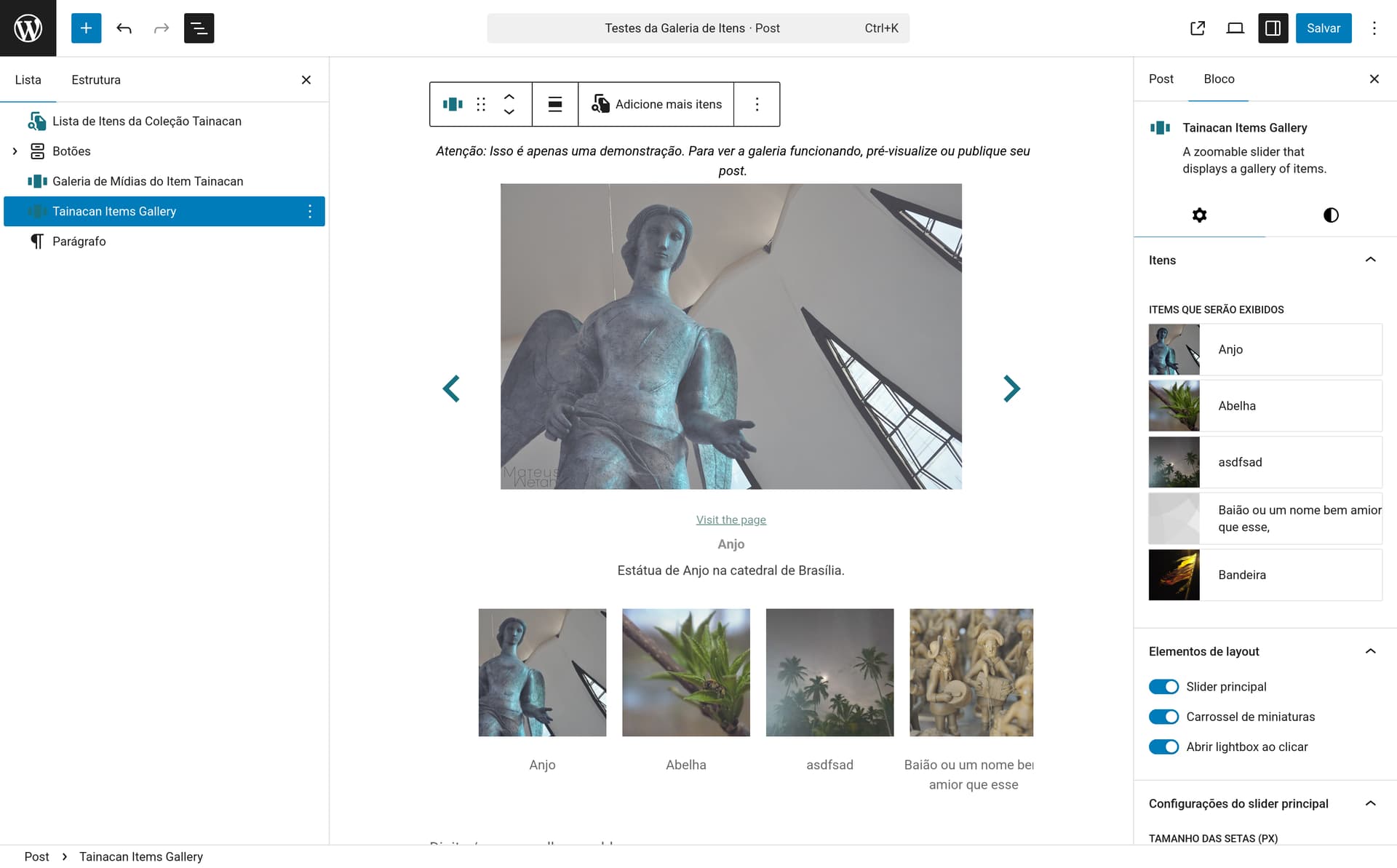The image size is (1397, 868).
Task: Open the command palette title bar
Action: pyautogui.click(x=698, y=28)
